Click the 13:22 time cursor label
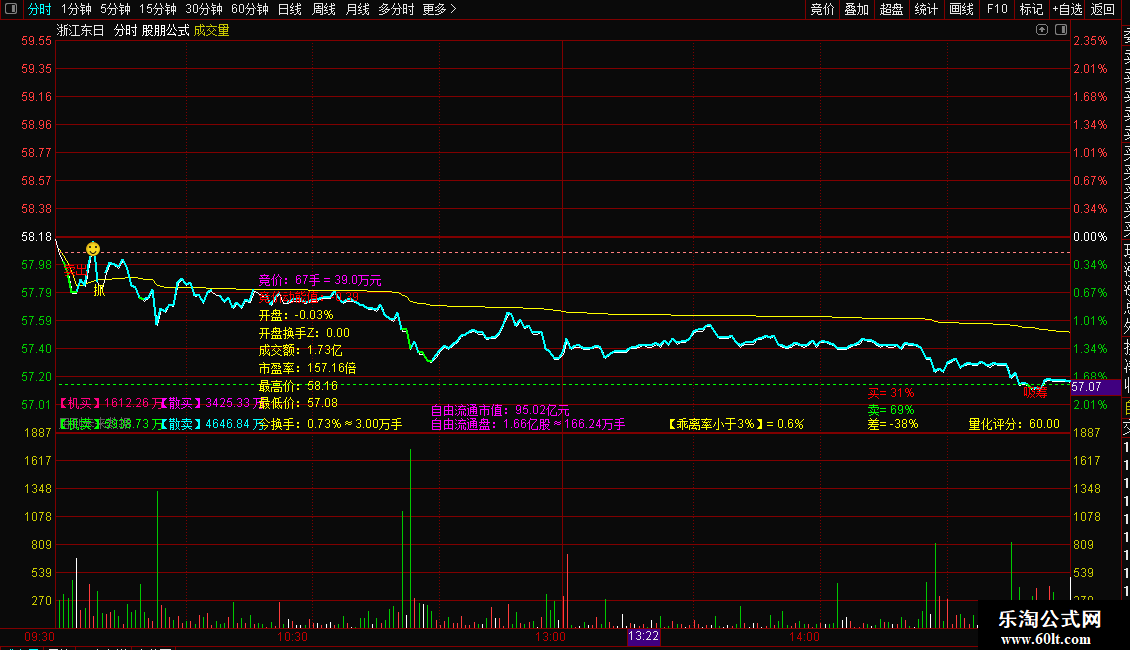This screenshot has height=650, width=1130. tap(644, 636)
